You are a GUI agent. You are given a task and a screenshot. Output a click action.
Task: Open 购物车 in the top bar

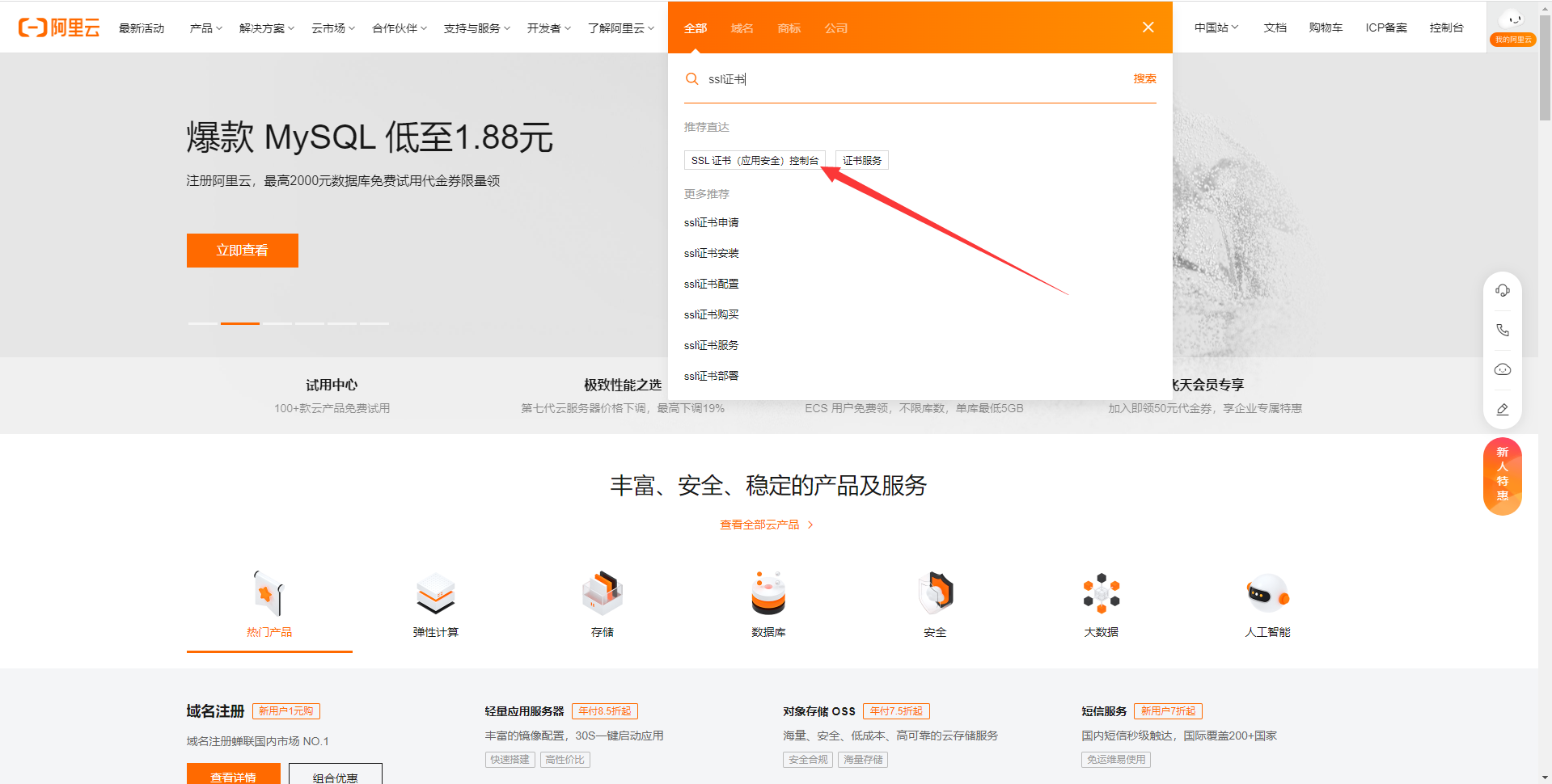tap(1326, 27)
